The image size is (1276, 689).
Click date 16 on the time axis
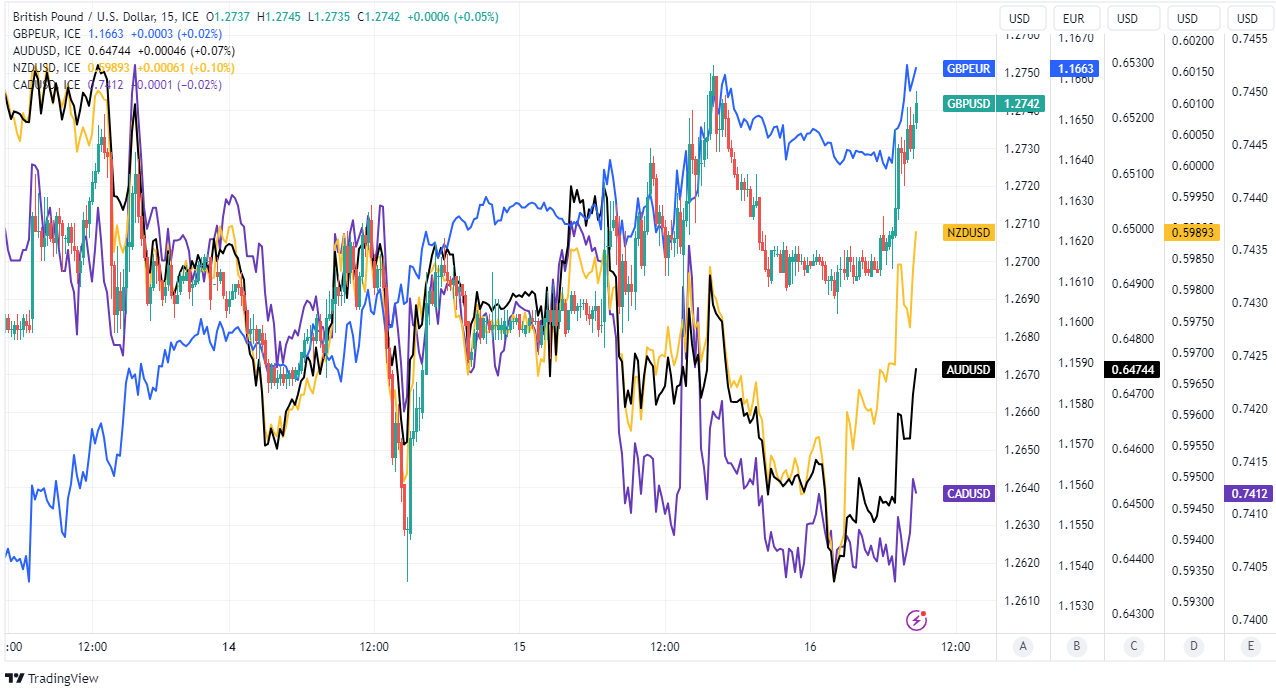tap(810, 647)
